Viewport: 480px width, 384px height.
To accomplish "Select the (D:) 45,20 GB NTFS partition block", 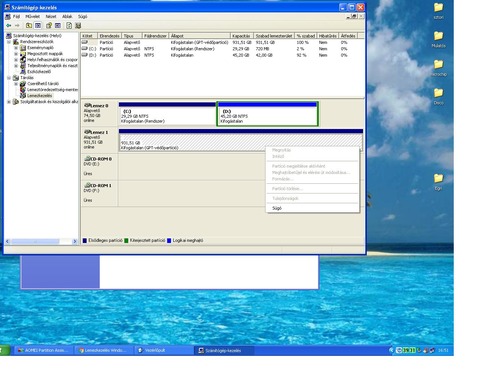I will 267,114.
